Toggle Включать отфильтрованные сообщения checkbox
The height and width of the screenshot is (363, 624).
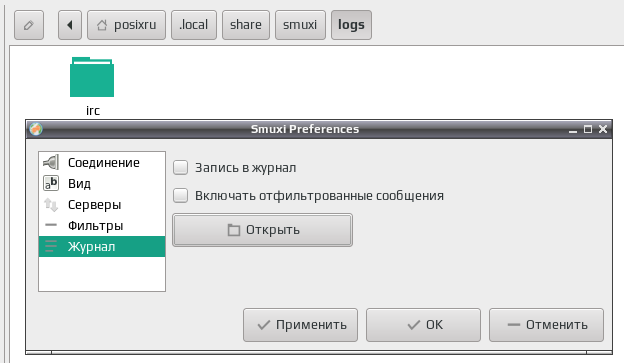(x=181, y=195)
